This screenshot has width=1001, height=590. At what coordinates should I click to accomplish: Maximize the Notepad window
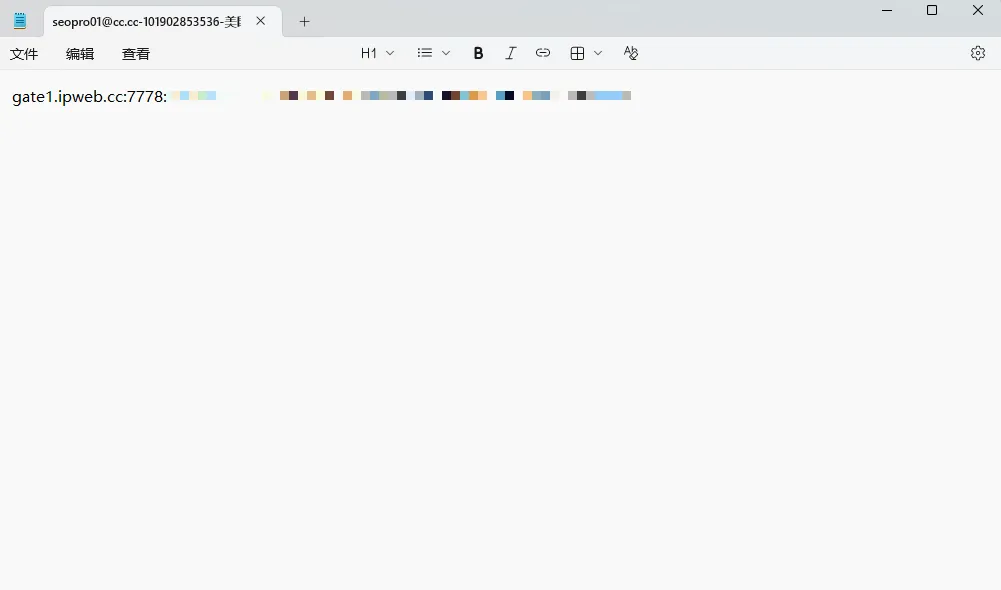click(x=932, y=10)
